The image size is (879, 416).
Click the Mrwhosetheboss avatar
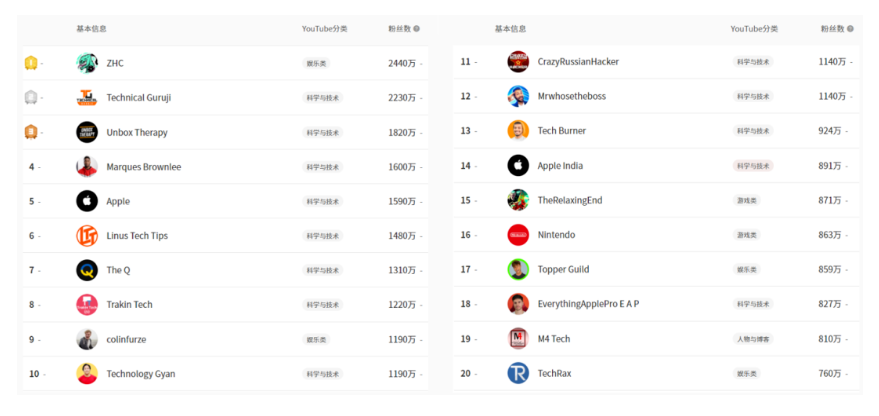518,96
